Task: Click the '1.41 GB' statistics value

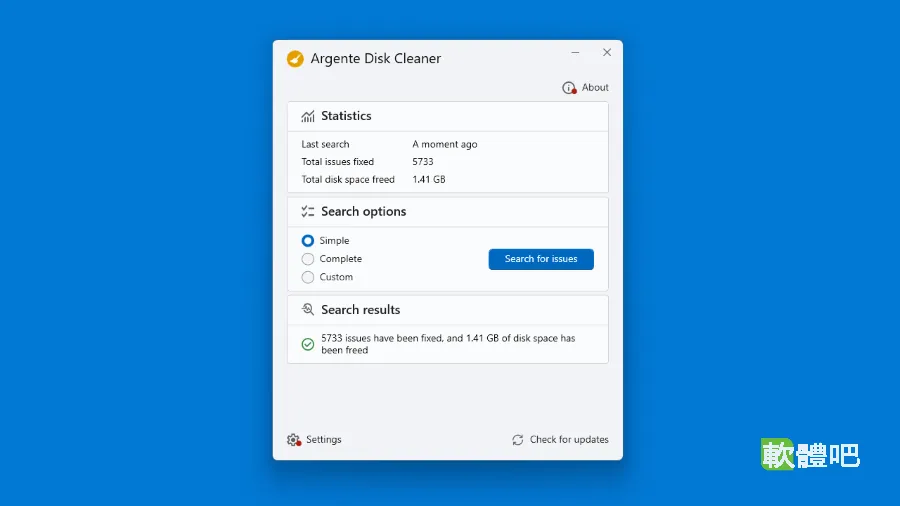Action: click(429, 180)
